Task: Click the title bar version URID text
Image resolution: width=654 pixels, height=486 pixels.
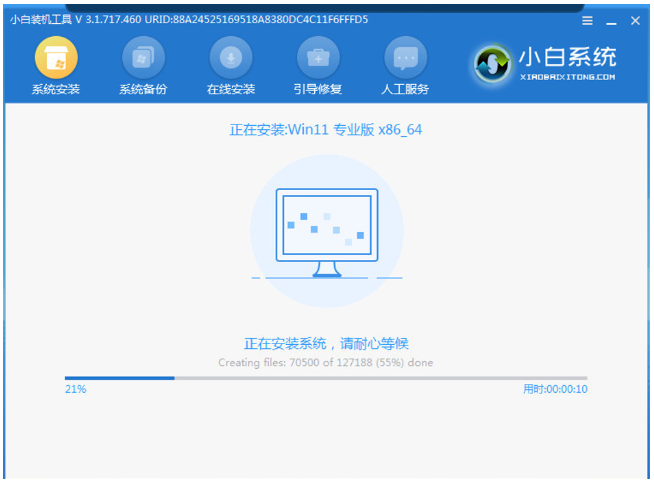Action: (x=189, y=20)
